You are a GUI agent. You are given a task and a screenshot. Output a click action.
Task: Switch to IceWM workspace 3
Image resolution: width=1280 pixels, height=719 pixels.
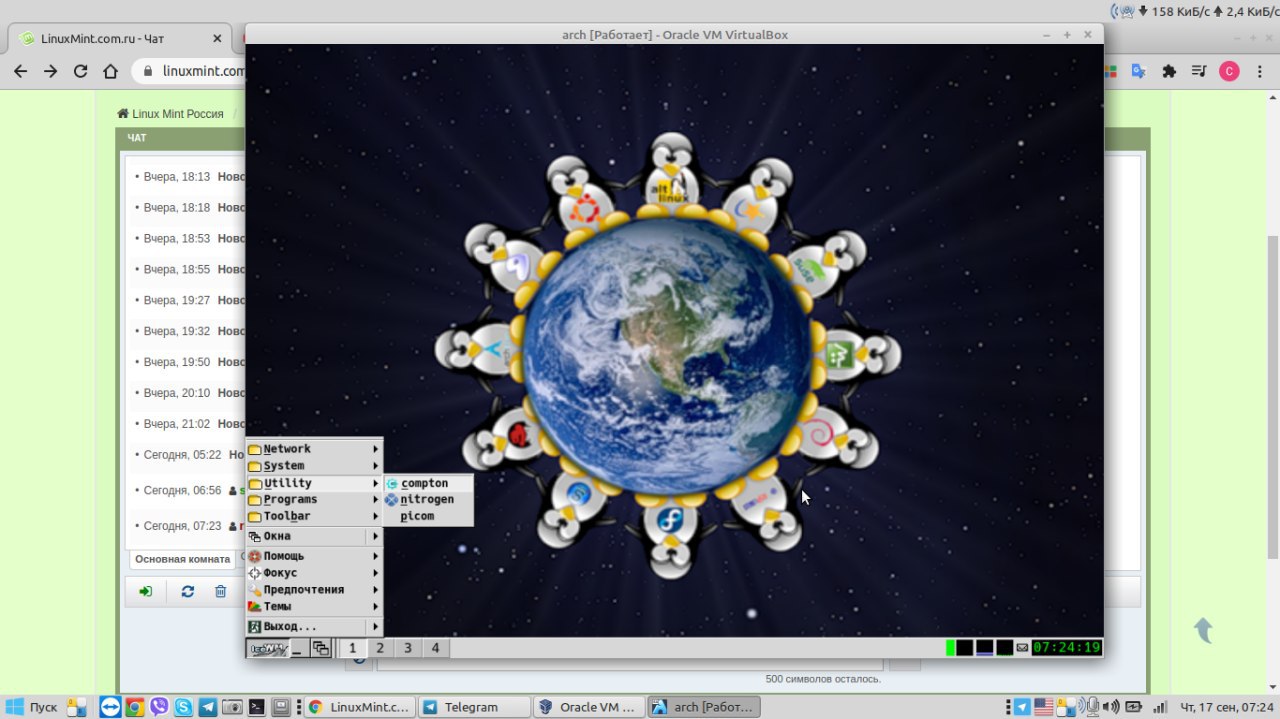(x=408, y=648)
